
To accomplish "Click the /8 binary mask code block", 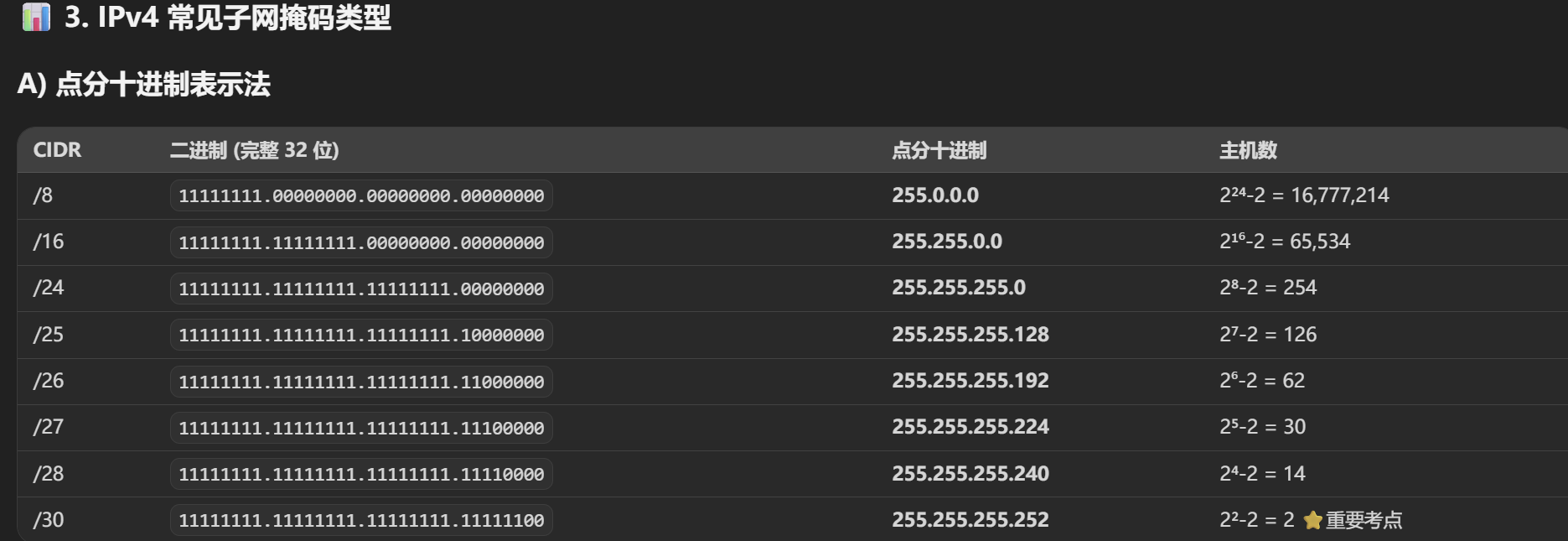I will click(361, 195).
